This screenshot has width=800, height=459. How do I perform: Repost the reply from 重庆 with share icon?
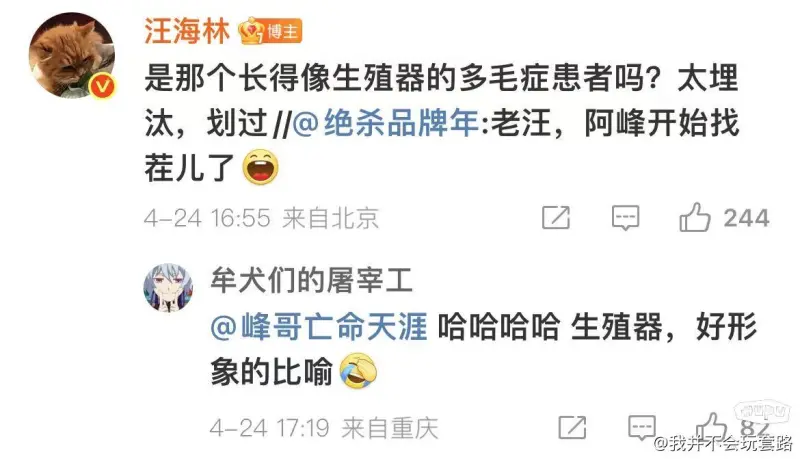(x=572, y=427)
